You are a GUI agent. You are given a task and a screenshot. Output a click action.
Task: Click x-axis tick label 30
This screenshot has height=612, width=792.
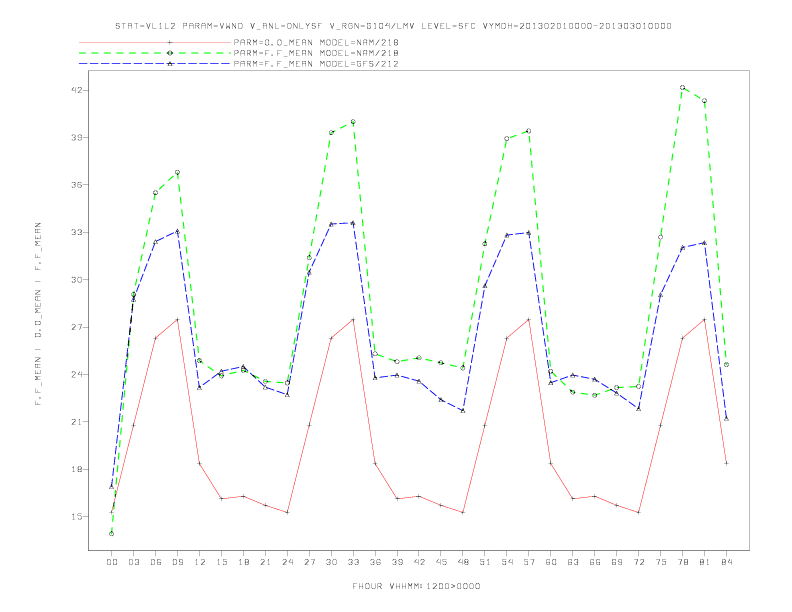[331, 562]
